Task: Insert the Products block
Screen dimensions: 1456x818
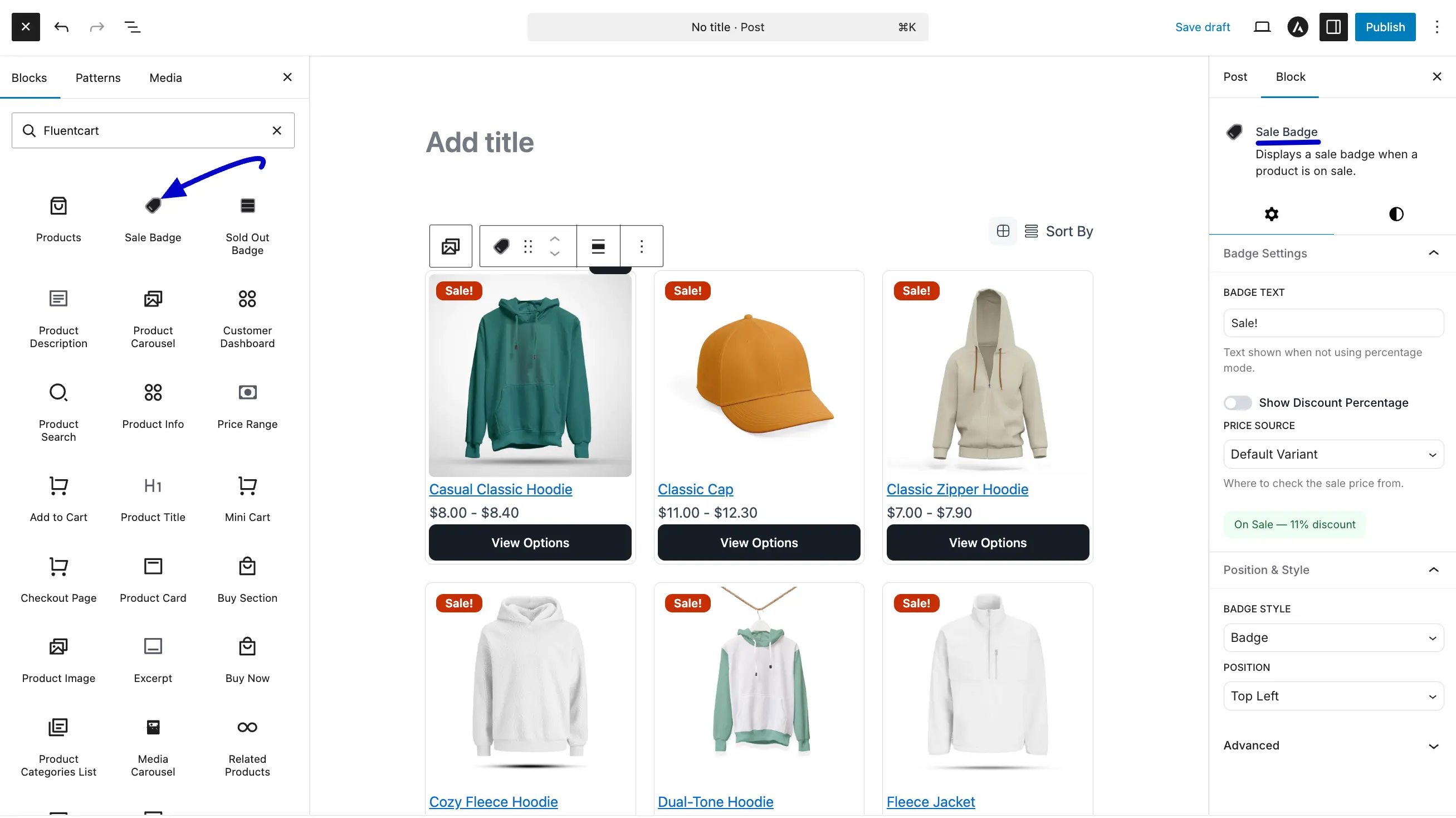Action: point(58,218)
